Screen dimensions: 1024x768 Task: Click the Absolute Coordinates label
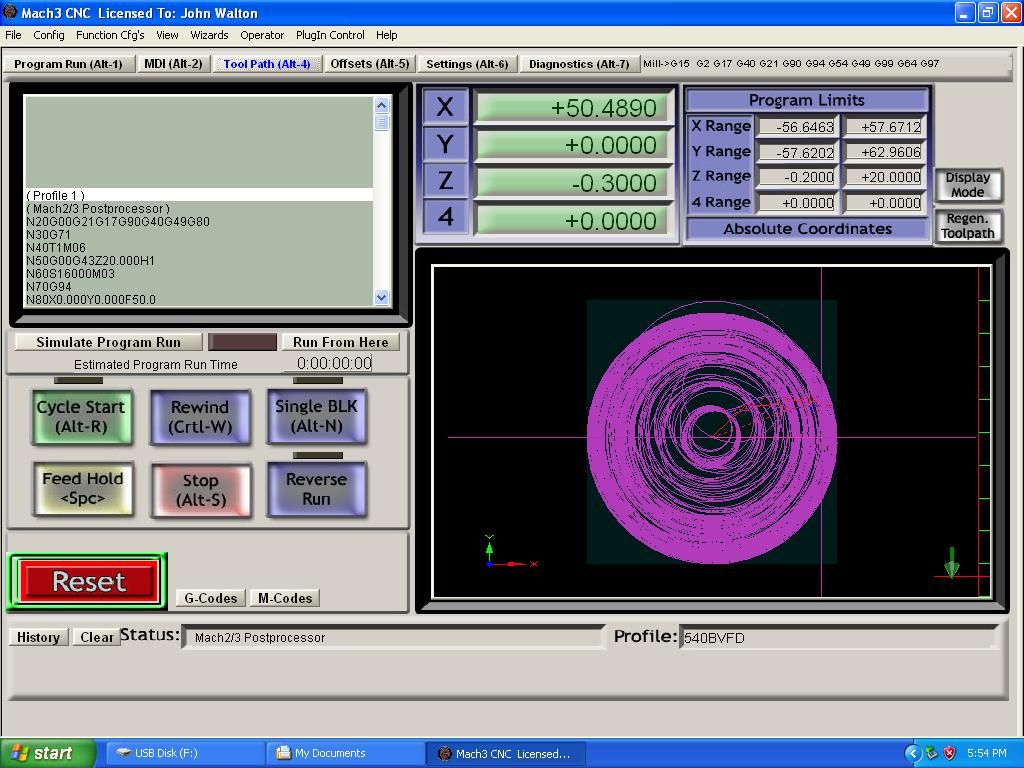[x=807, y=229]
